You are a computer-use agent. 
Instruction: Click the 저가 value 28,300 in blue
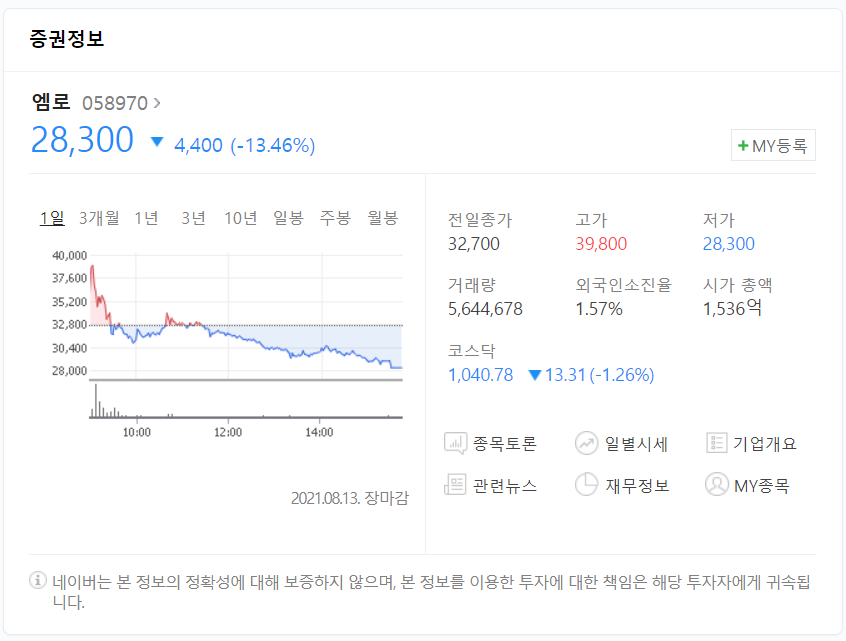pos(728,244)
